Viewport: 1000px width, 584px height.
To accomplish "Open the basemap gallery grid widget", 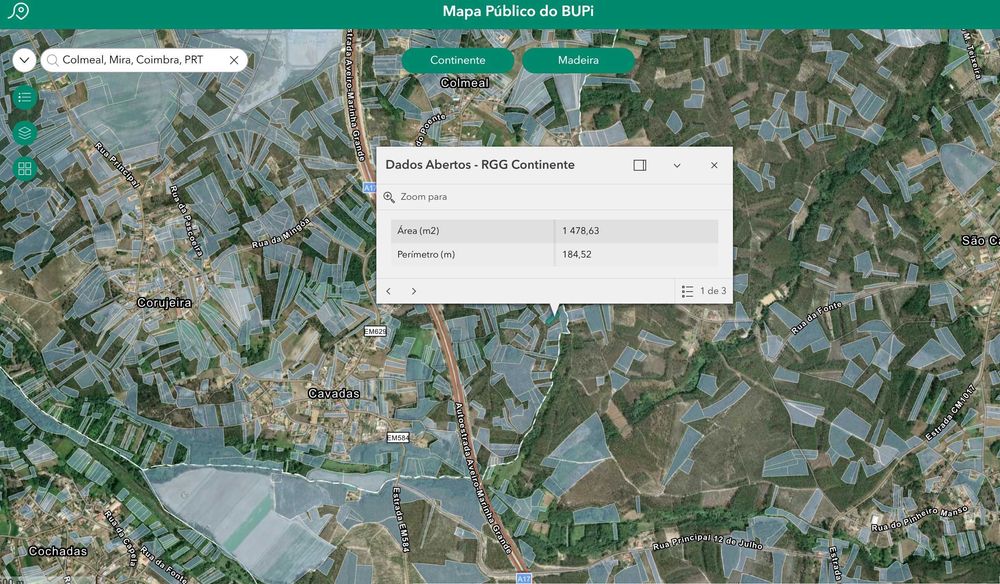I will tap(25, 168).
